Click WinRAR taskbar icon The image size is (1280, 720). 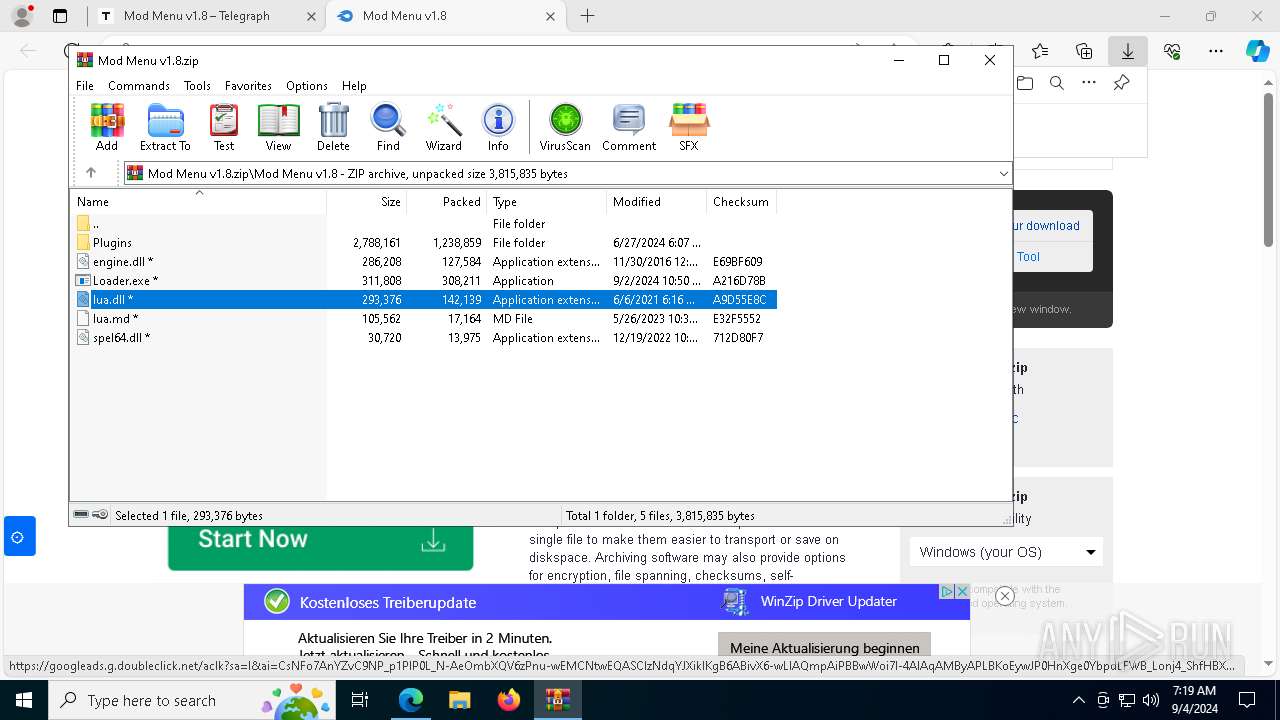pyautogui.click(x=558, y=700)
